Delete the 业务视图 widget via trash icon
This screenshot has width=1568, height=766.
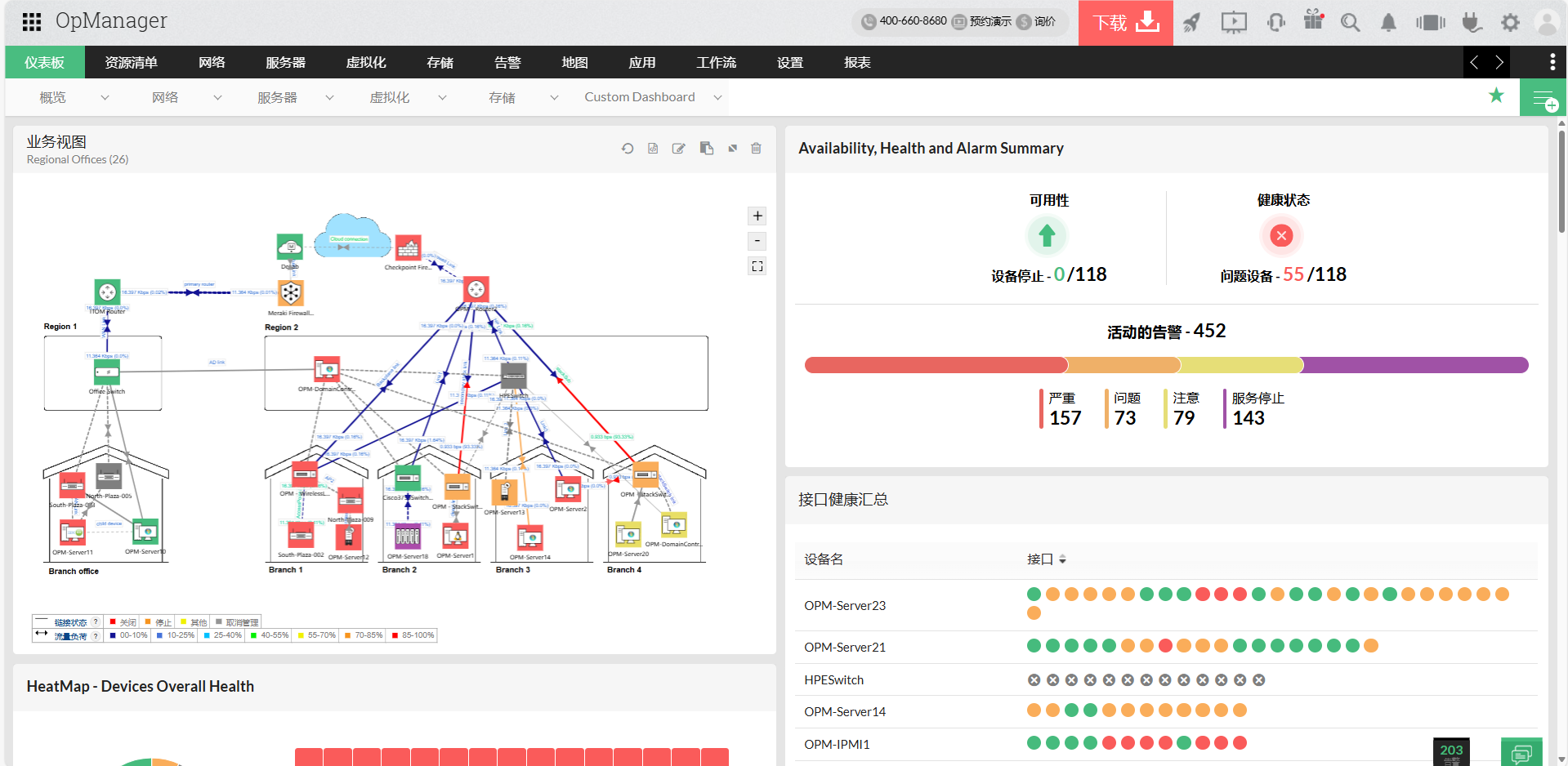(x=756, y=149)
